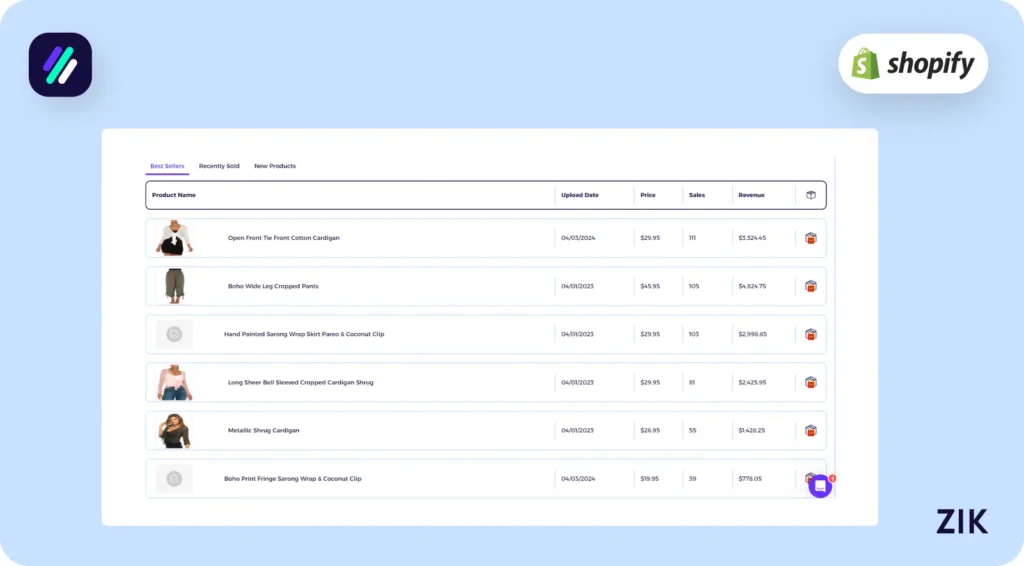
Task: Click sales count 111
Action: 692,238
